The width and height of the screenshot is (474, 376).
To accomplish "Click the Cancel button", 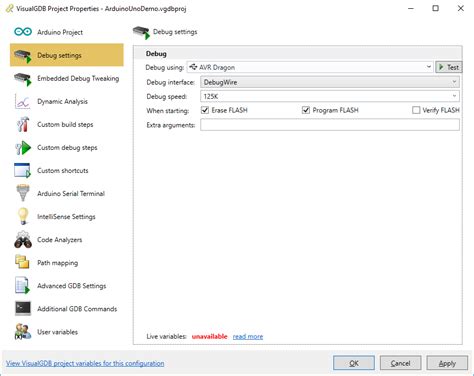I will click(x=400, y=363).
